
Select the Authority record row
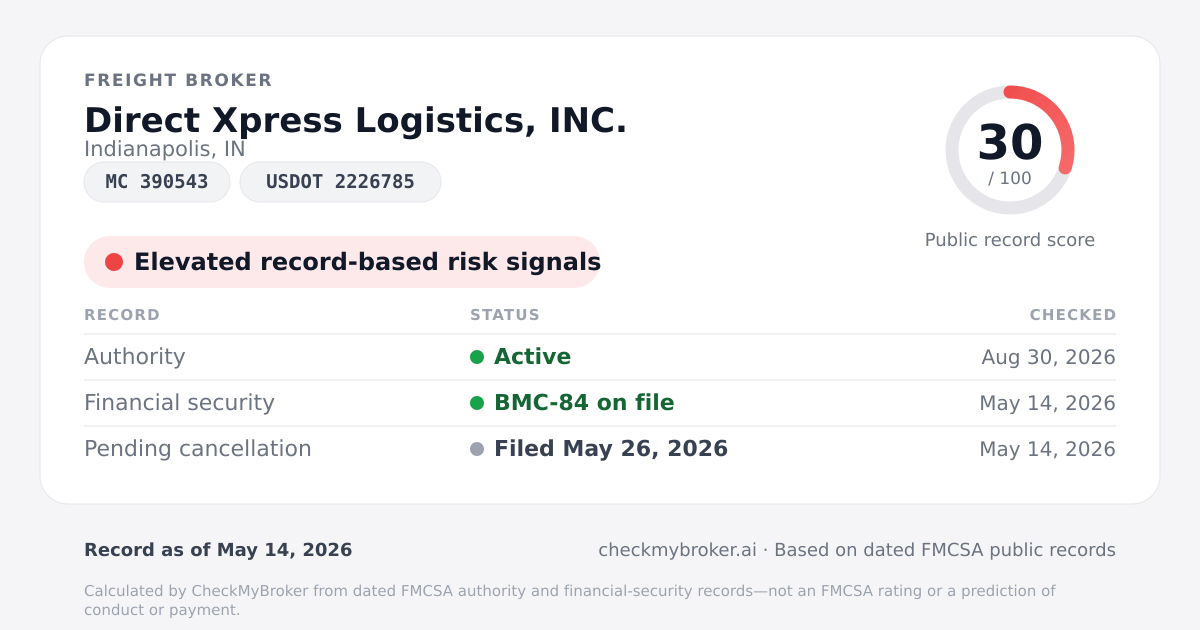(600, 357)
